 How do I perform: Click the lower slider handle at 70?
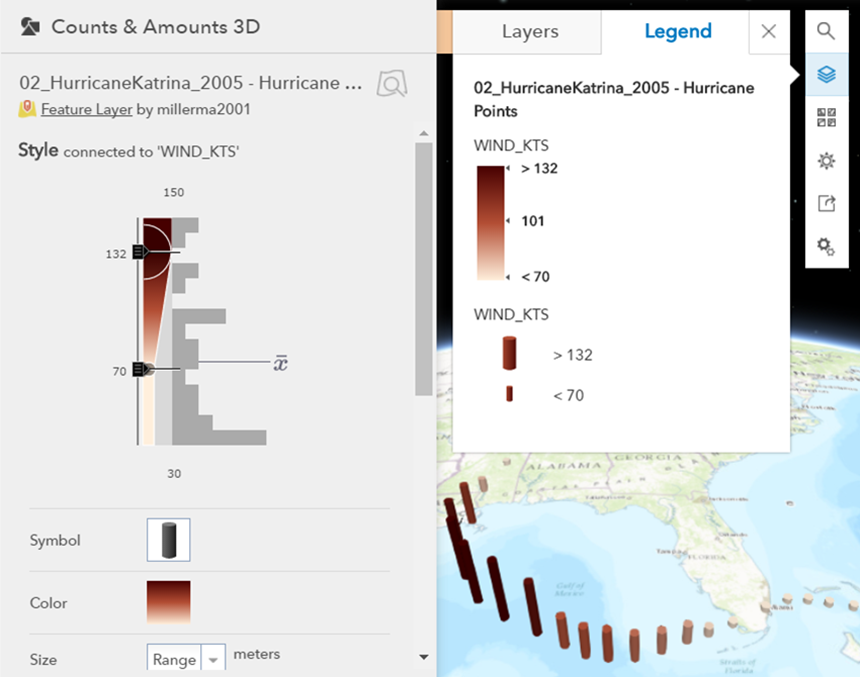coord(140,370)
